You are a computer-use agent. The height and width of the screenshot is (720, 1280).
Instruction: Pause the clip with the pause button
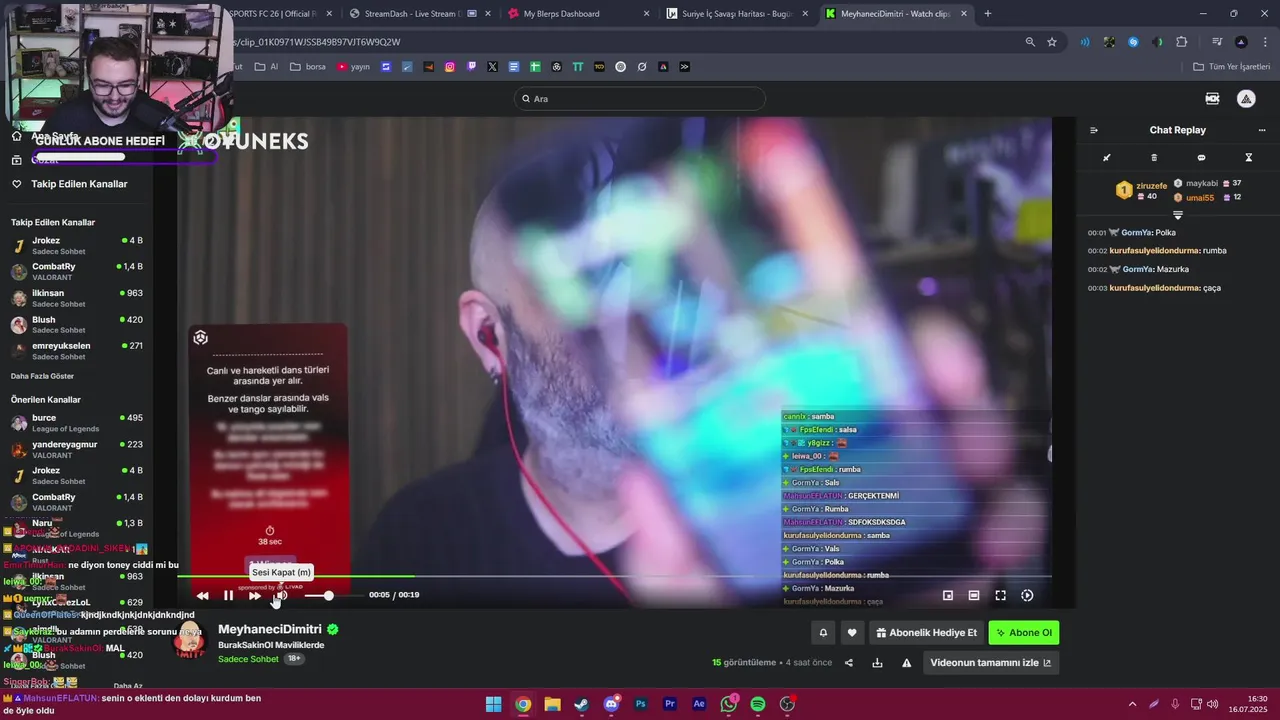[x=228, y=596]
